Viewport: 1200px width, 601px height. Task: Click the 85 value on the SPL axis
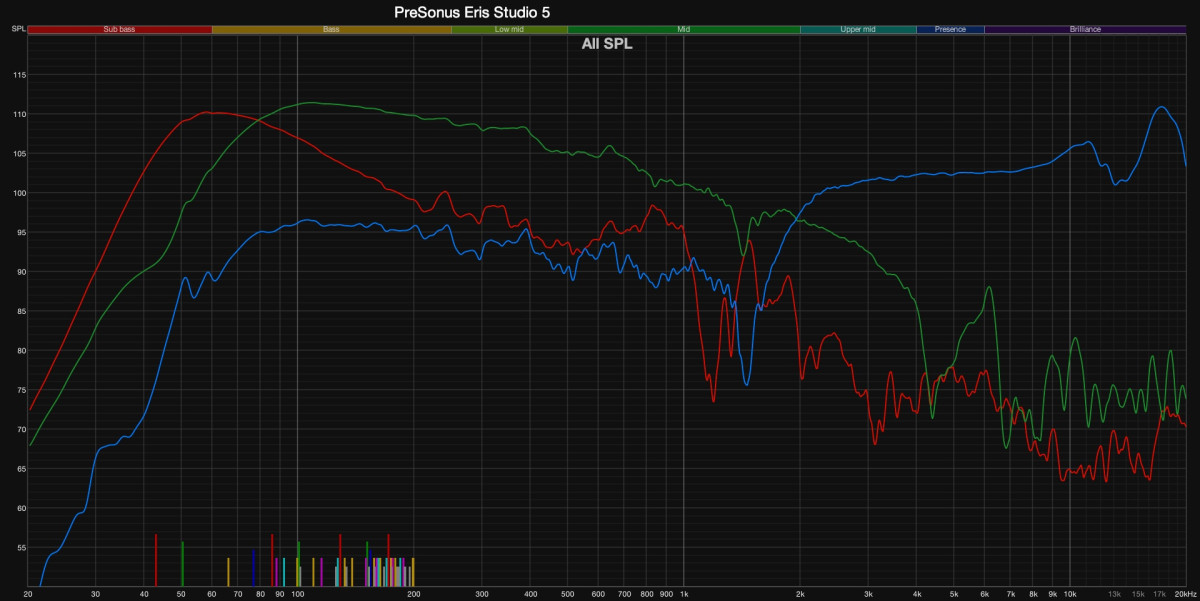(21, 312)
